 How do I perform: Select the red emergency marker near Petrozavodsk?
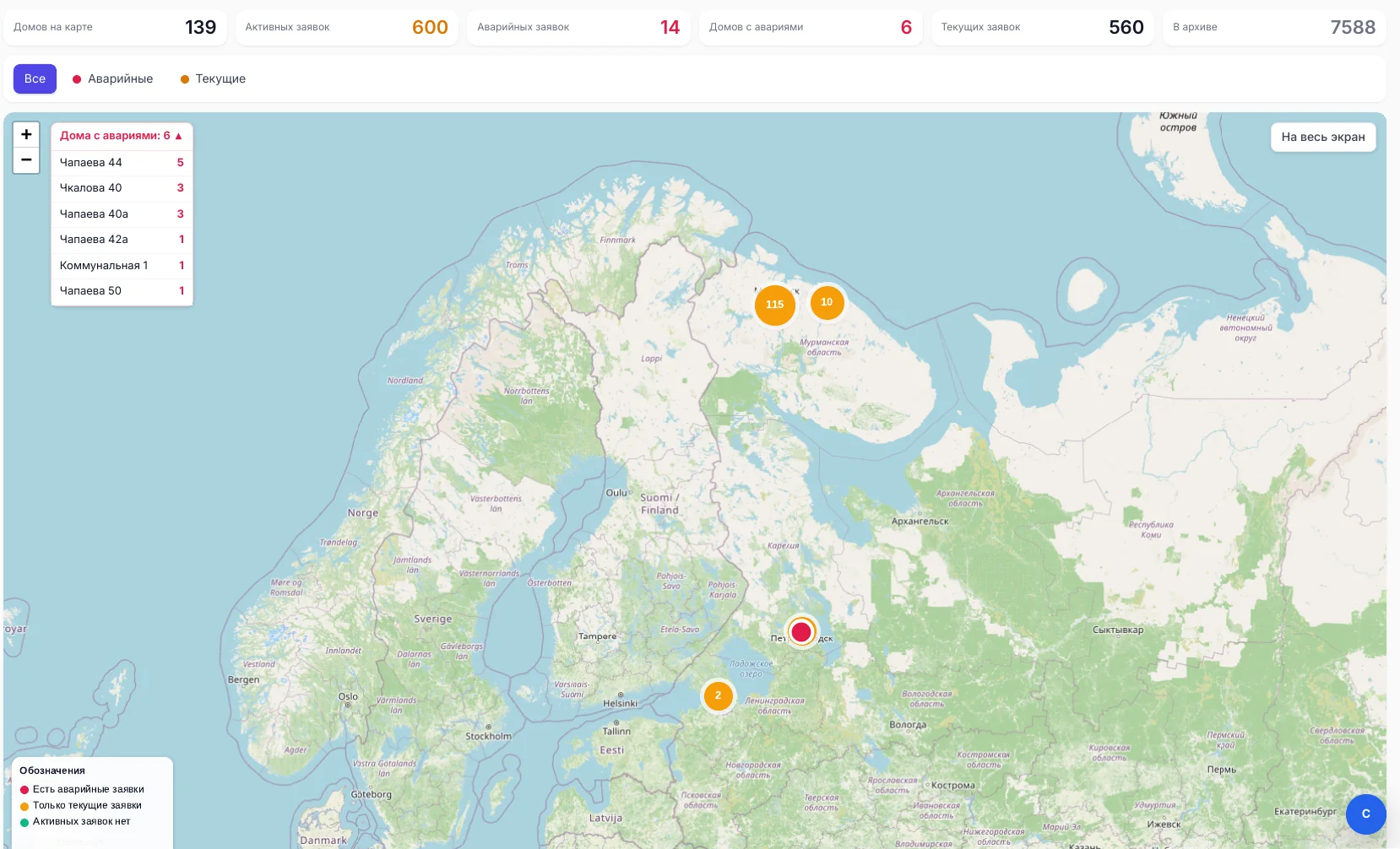(801, 631)
